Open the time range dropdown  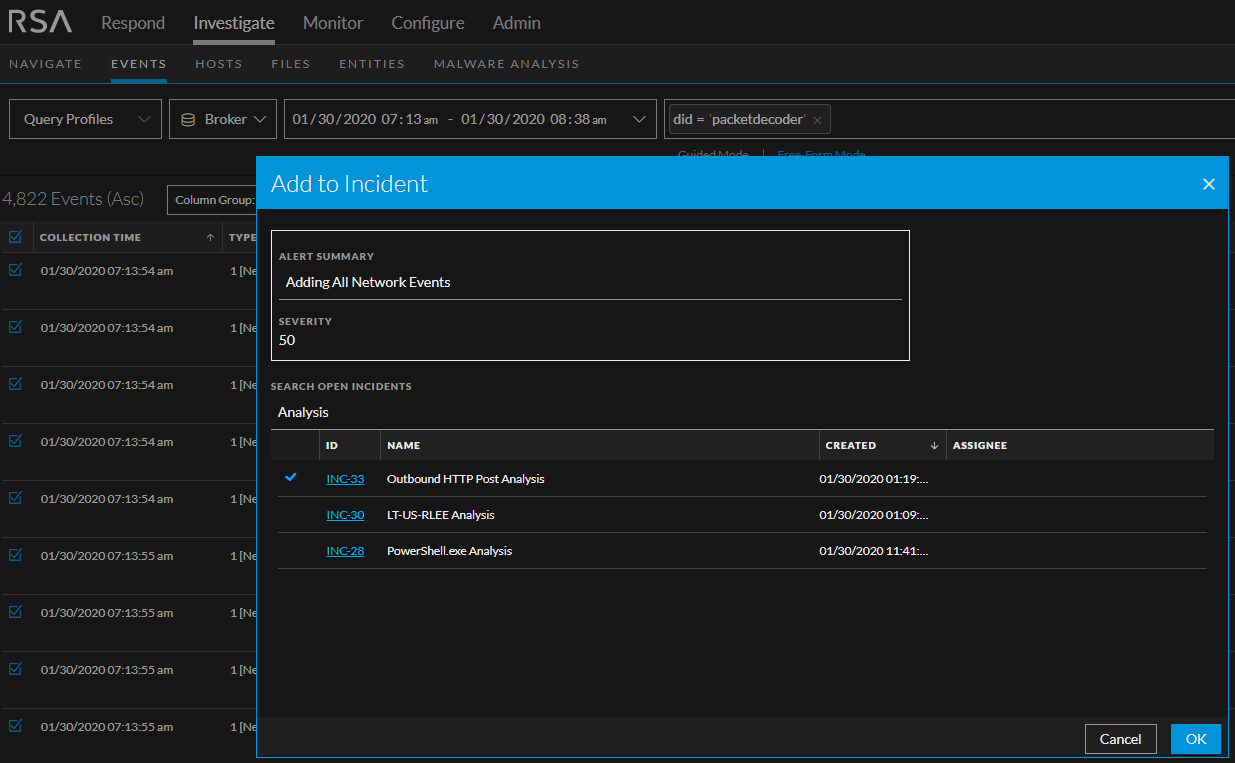point(470,119)
